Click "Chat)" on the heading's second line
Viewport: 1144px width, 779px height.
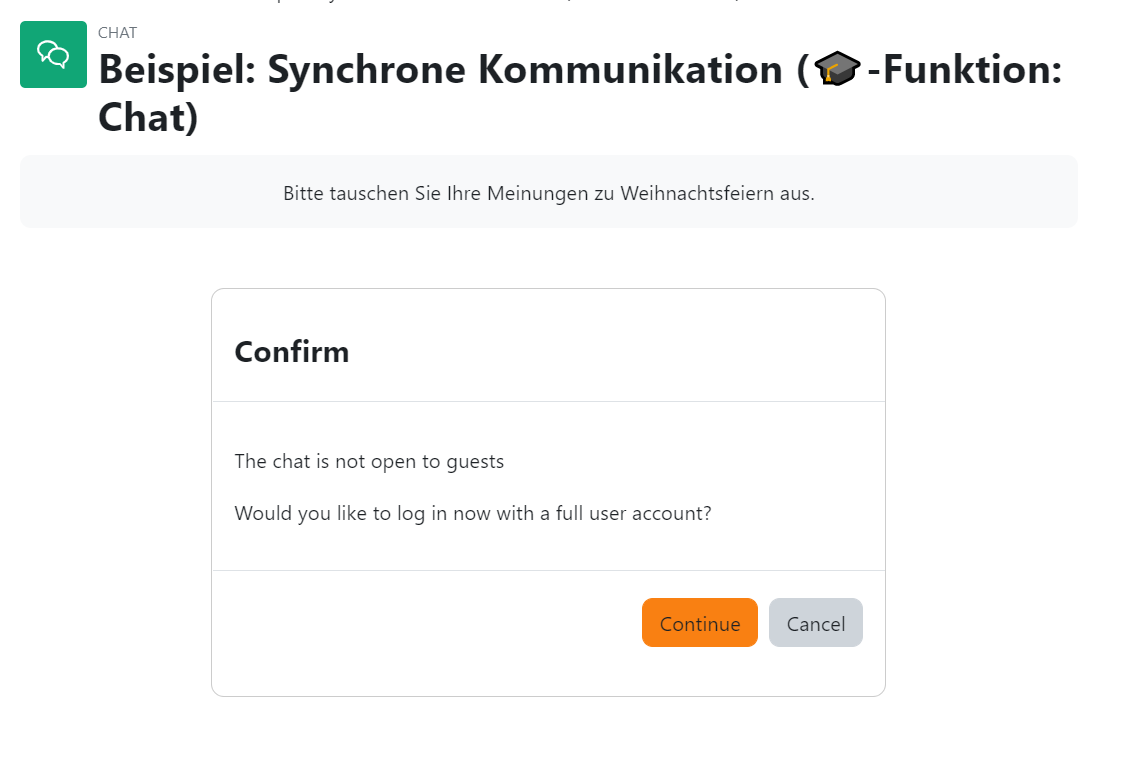148,118
